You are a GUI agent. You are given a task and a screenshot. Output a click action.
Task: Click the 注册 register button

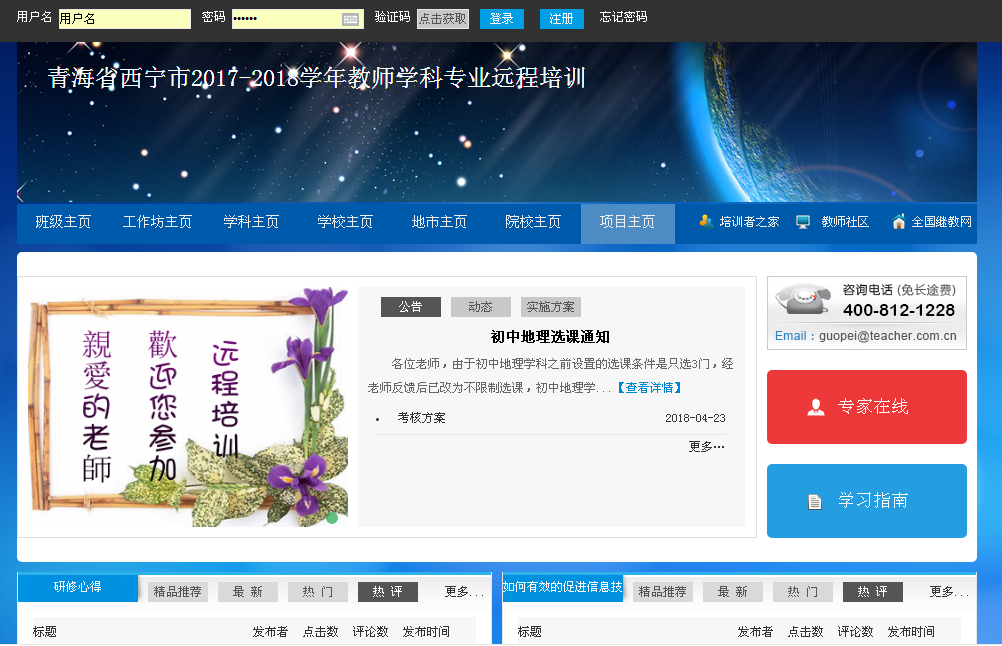coord(561,19)
